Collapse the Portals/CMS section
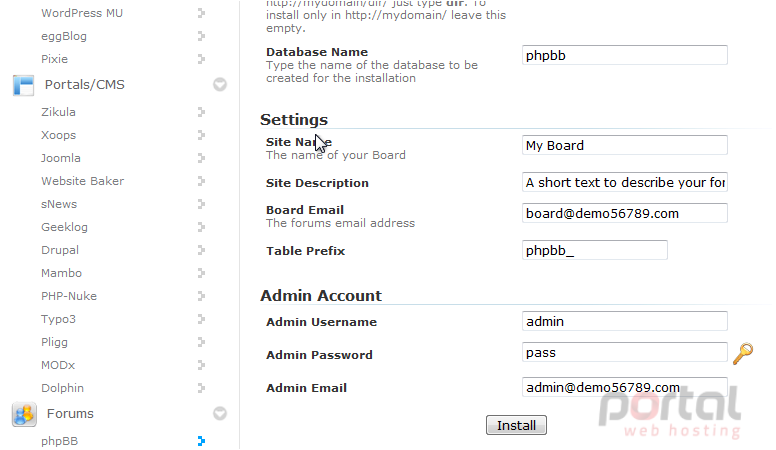 220,85
